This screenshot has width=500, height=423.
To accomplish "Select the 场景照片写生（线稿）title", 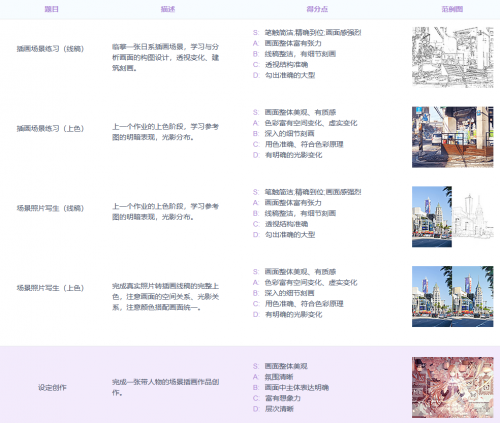I will coord(50,208).
